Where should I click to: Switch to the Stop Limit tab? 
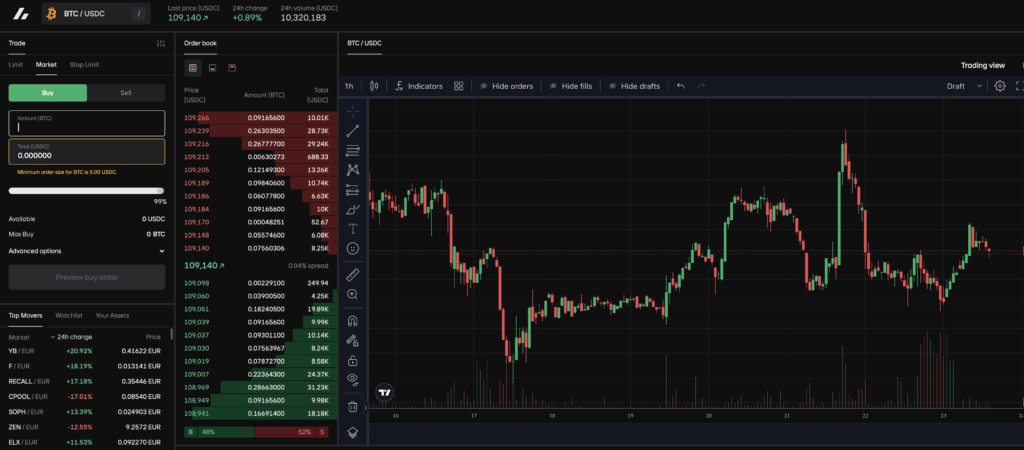click(84, 65)
